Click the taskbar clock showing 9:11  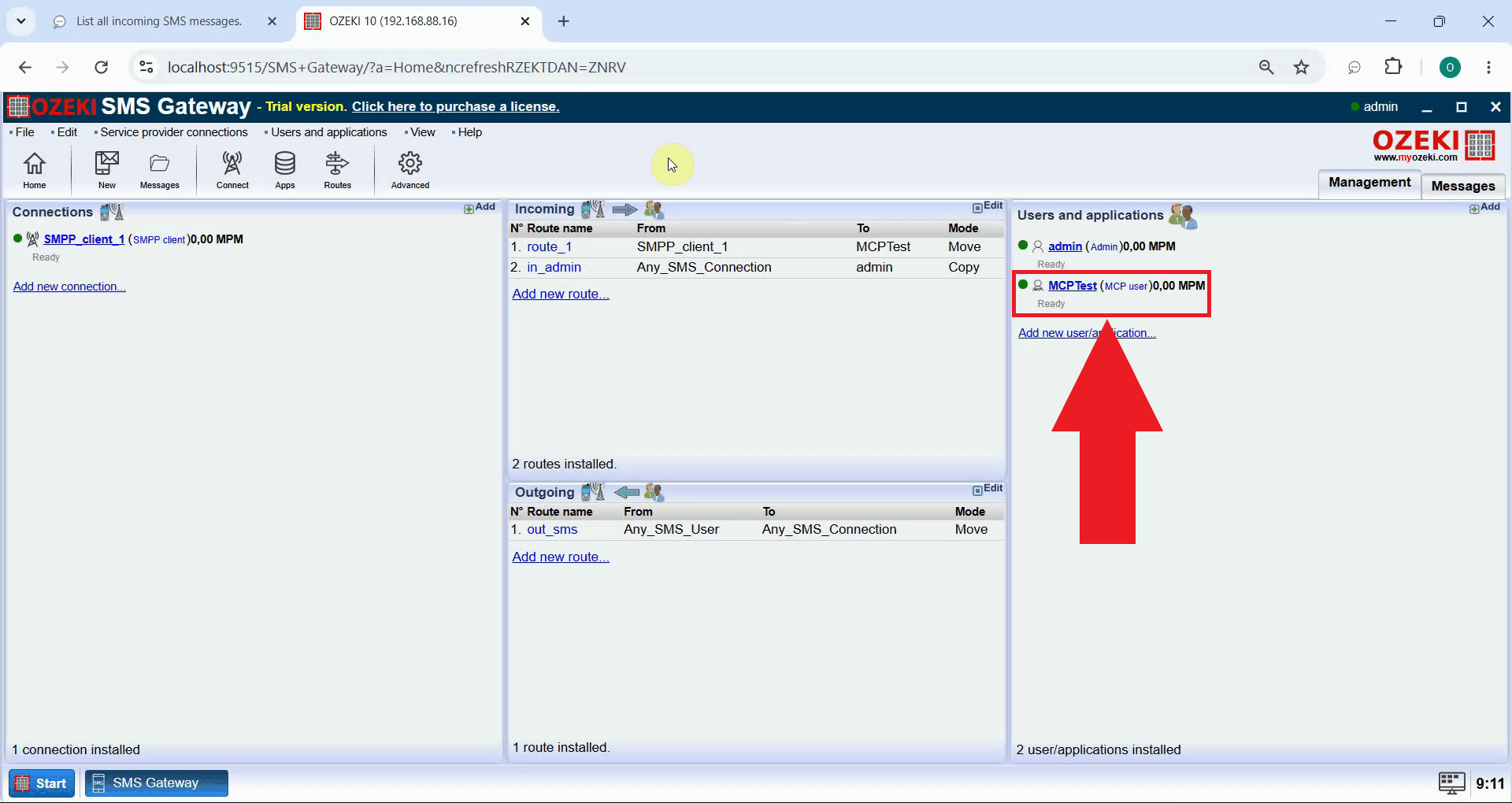(x=1490, y=783)
